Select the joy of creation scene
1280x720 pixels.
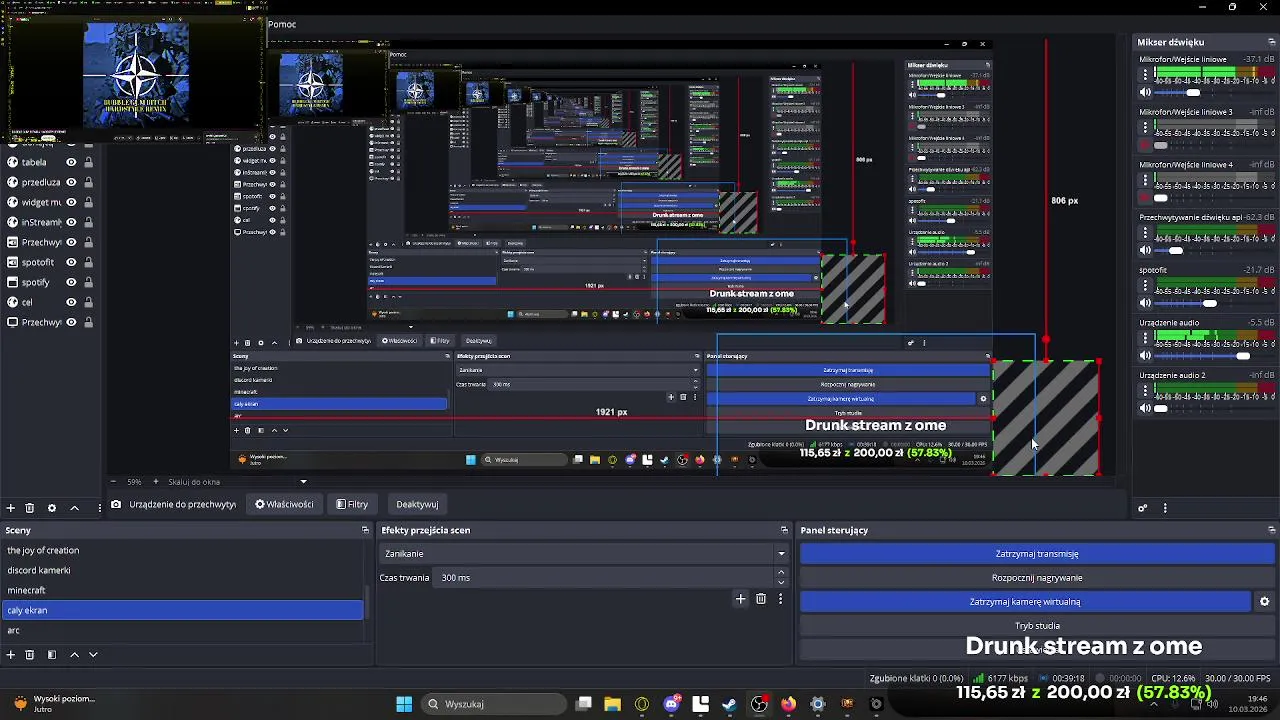[x=182, y=550]
